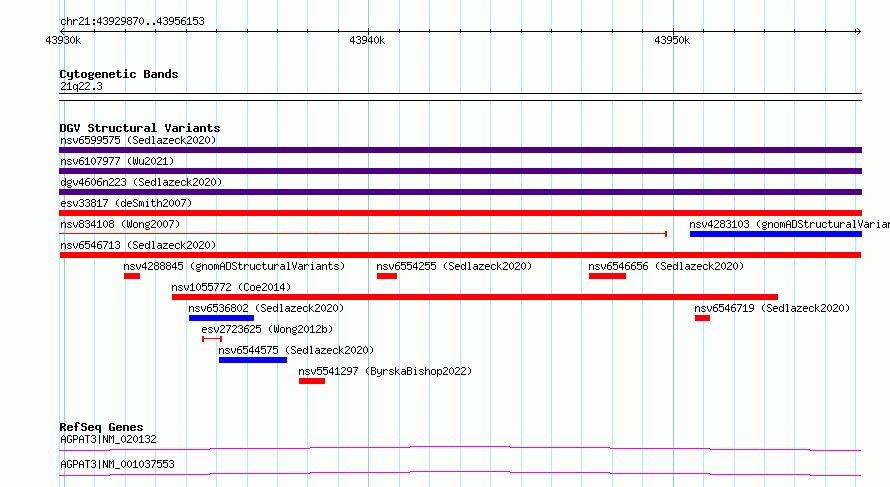This screenshot has width=890, height=487.
Task: Select the 21q22.3 band label
Action: (81, 86)
